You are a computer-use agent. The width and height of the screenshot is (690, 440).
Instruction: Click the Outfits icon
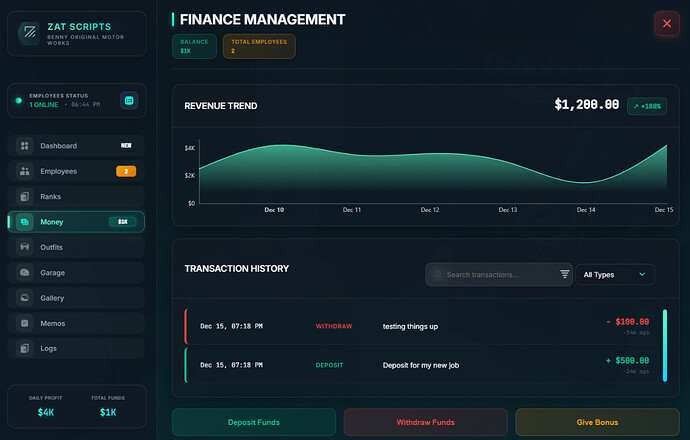coord(25,247)
